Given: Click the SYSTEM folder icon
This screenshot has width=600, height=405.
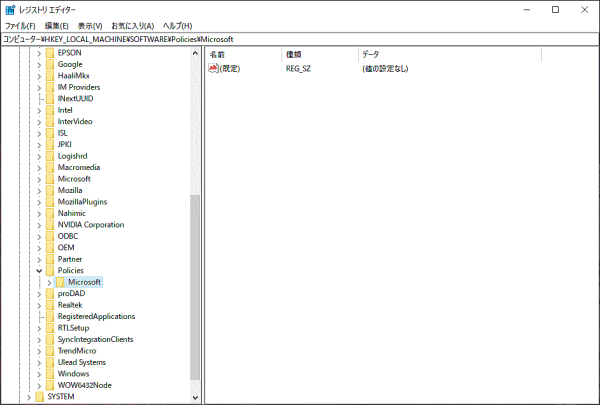Looking at the screenshot, I should [40, 397].
